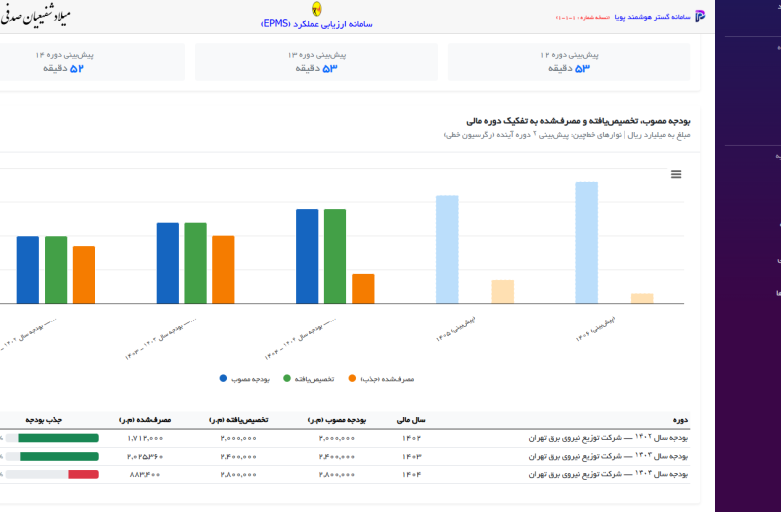Viewport: 781px width, 512px height.
Task: Click the میلاد شفیعیان صدفی user name
Action: point(35,16)
